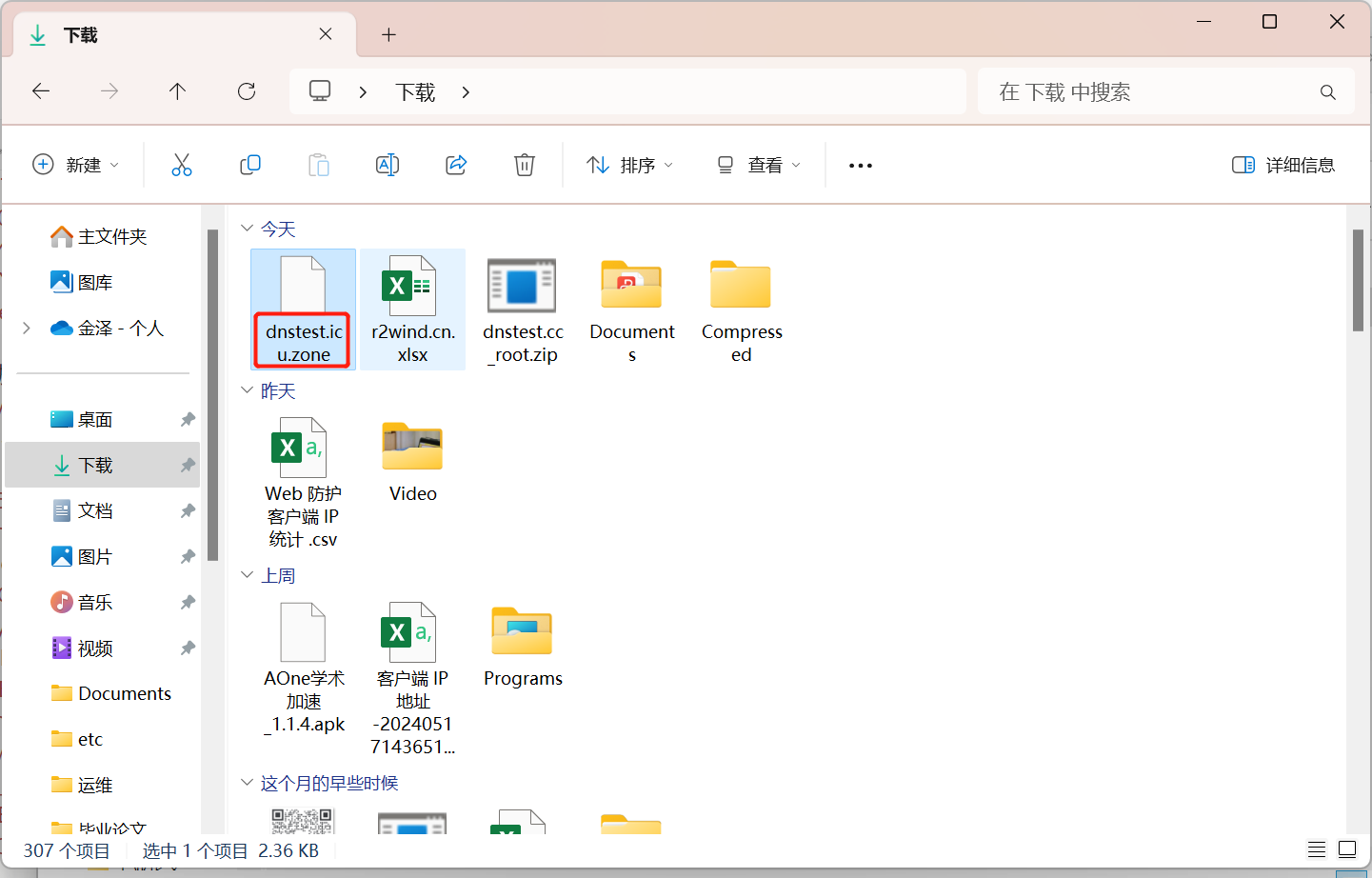
Task: Click the Copy icon in toolbar
Action: pos(250,165)
